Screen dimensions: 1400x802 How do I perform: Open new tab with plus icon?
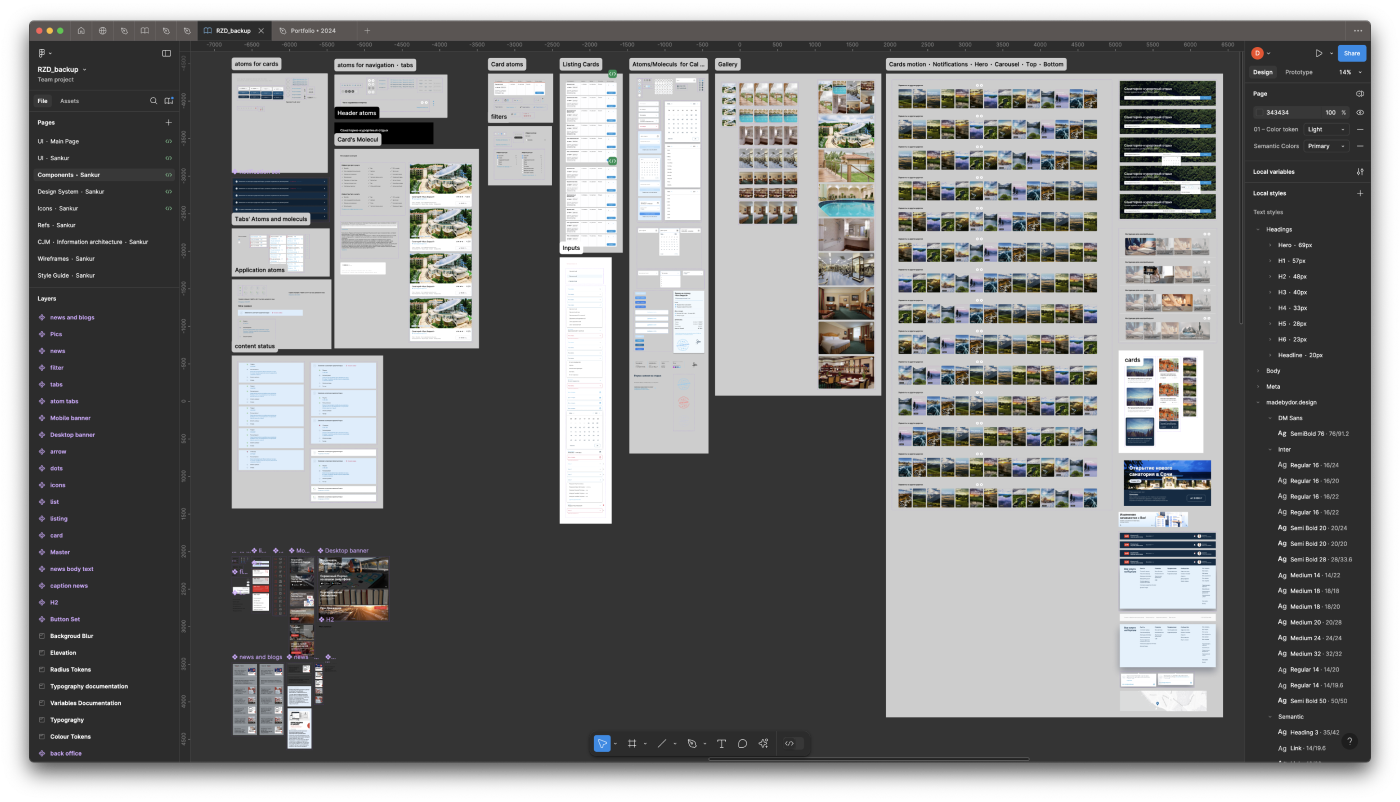(367, 31)
